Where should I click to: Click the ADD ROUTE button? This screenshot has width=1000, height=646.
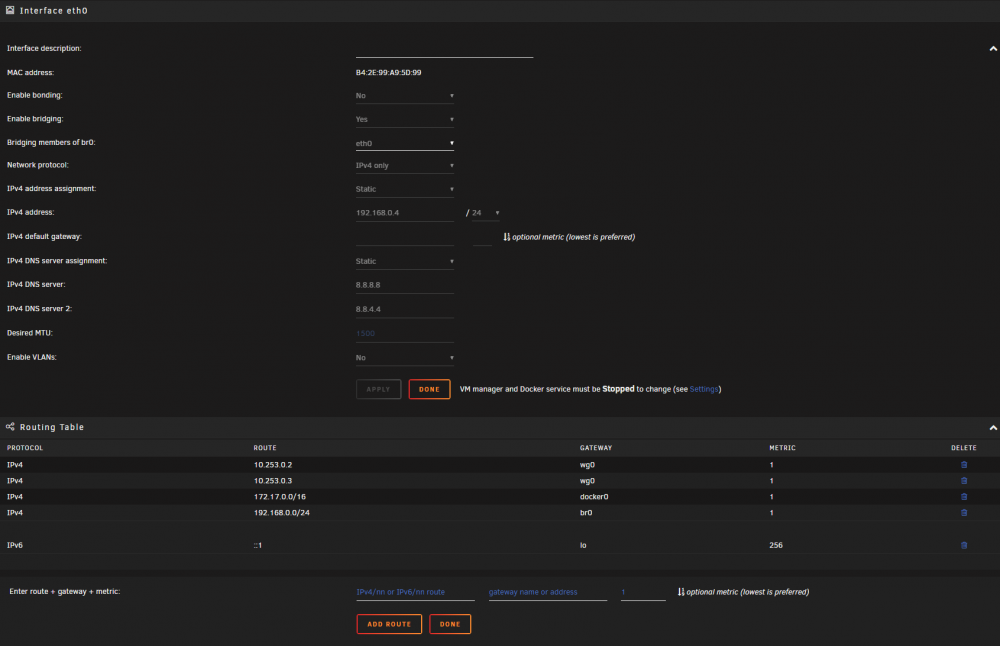pos(389,624)
